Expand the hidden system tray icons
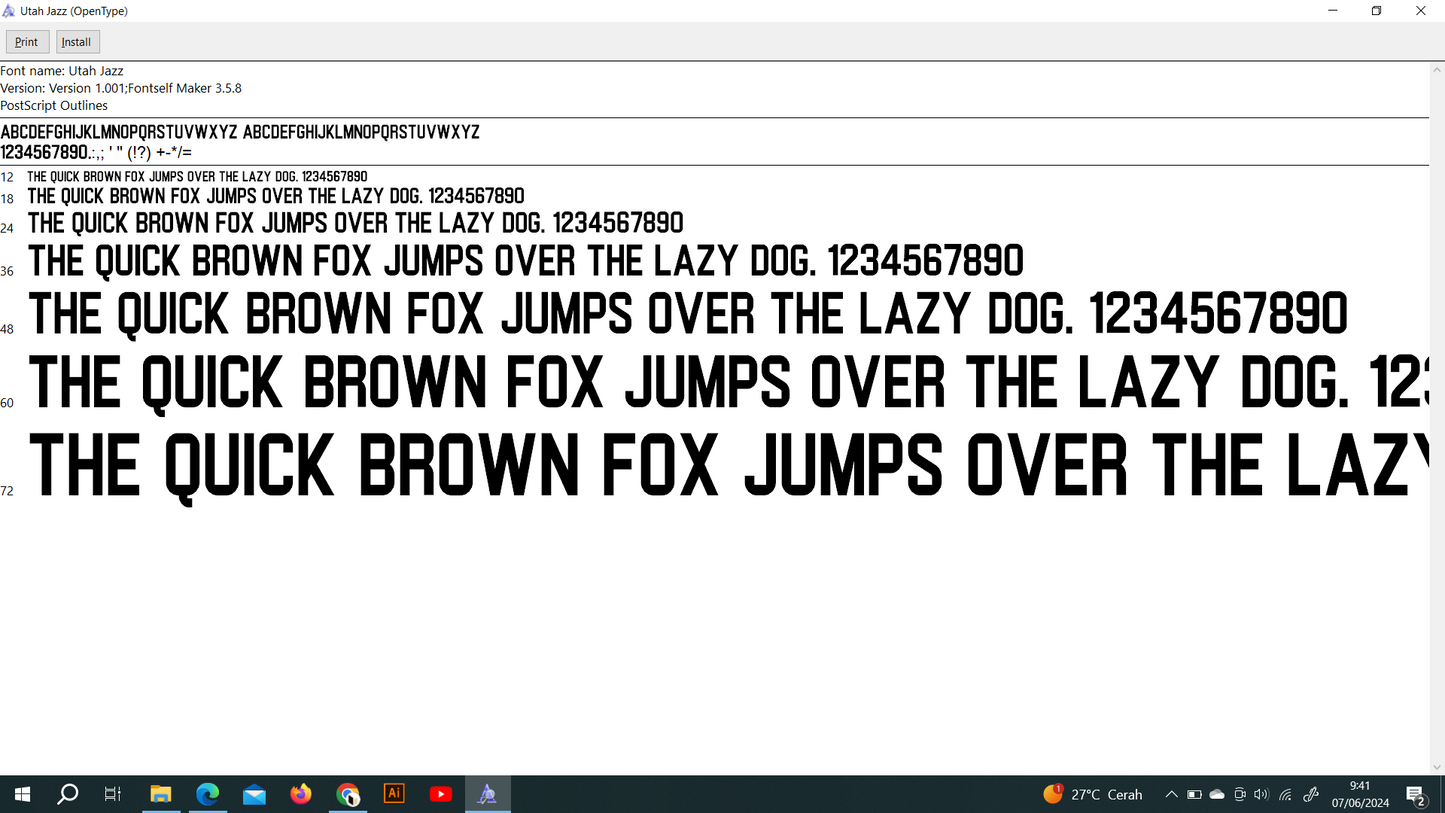Image resolution: width=1445 pixels, height=813 pixels. 1171,794
